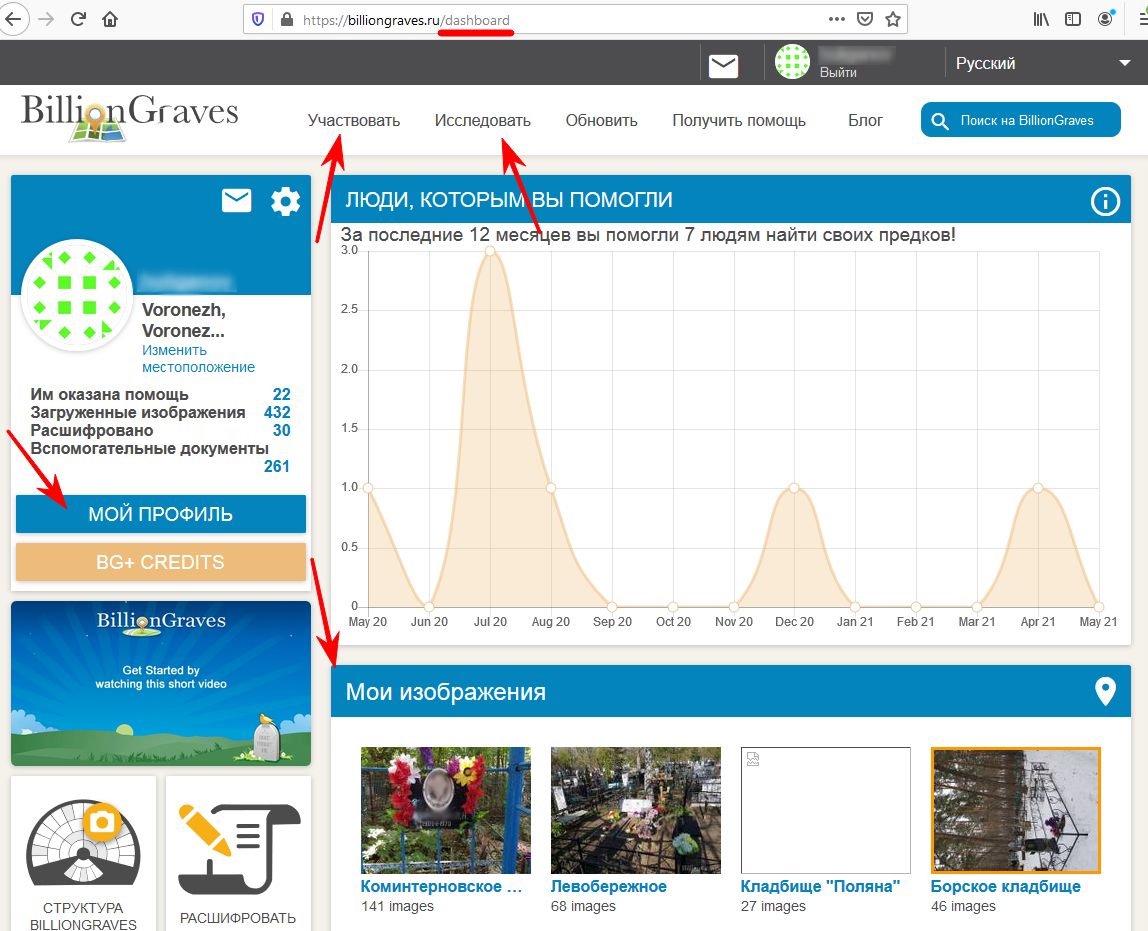
Task: Click the tracking protection shield icon
Action: [x=258, y=20]
